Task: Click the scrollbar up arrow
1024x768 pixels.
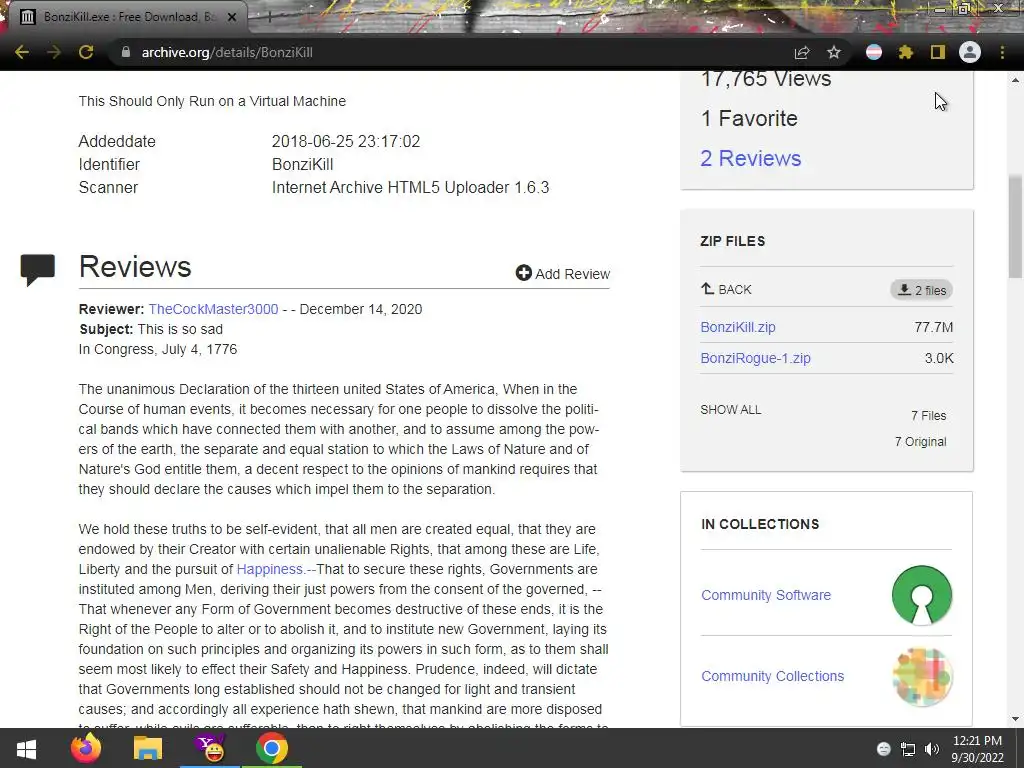Action: (1016, 80)
